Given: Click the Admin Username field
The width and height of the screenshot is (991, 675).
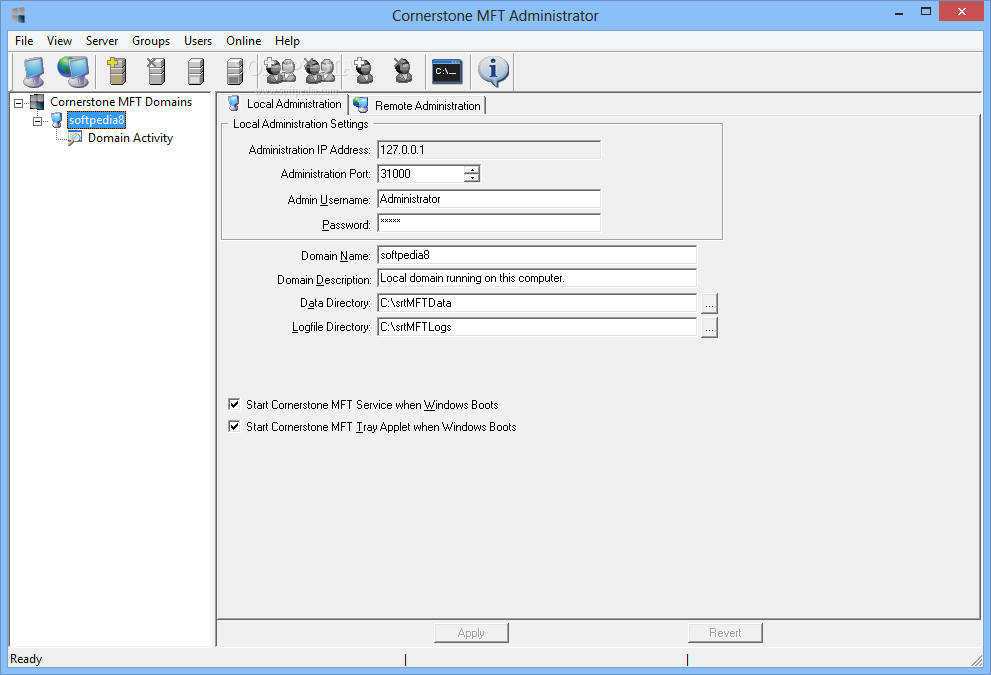Looking at the screenshot, I should pos(489,198).
